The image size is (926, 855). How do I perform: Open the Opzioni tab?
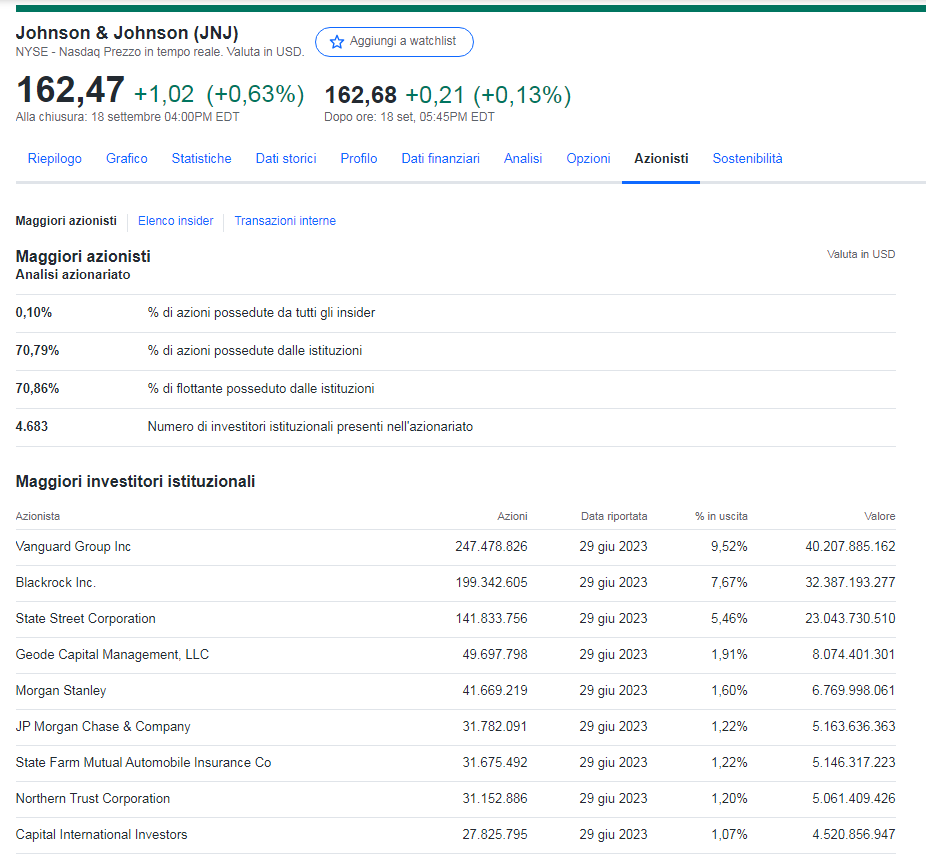pos(588,159)
